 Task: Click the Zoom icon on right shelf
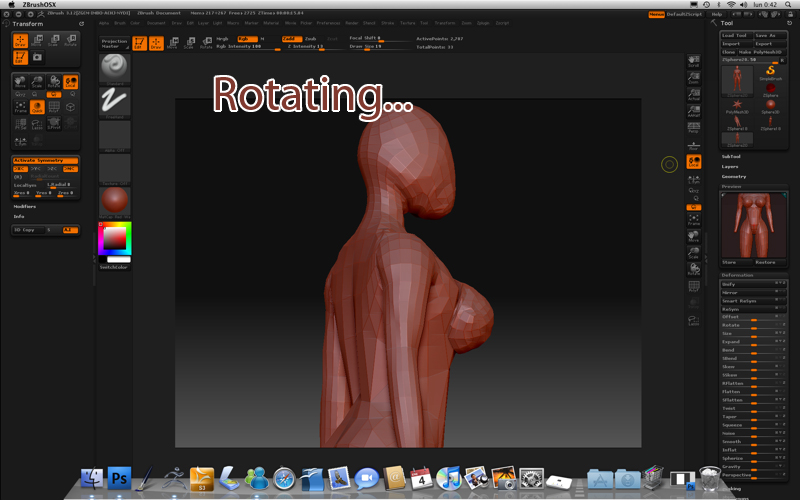click(693, 78)
